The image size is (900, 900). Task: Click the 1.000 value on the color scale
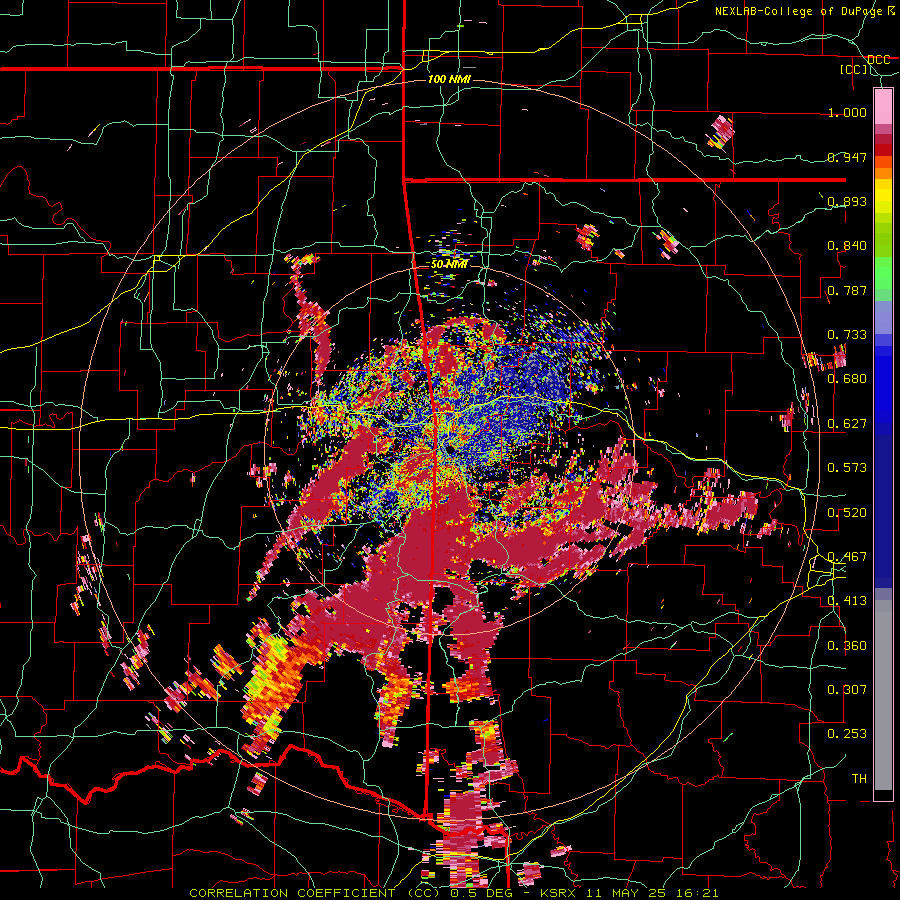pyautogui.click(x=847, y=112)
